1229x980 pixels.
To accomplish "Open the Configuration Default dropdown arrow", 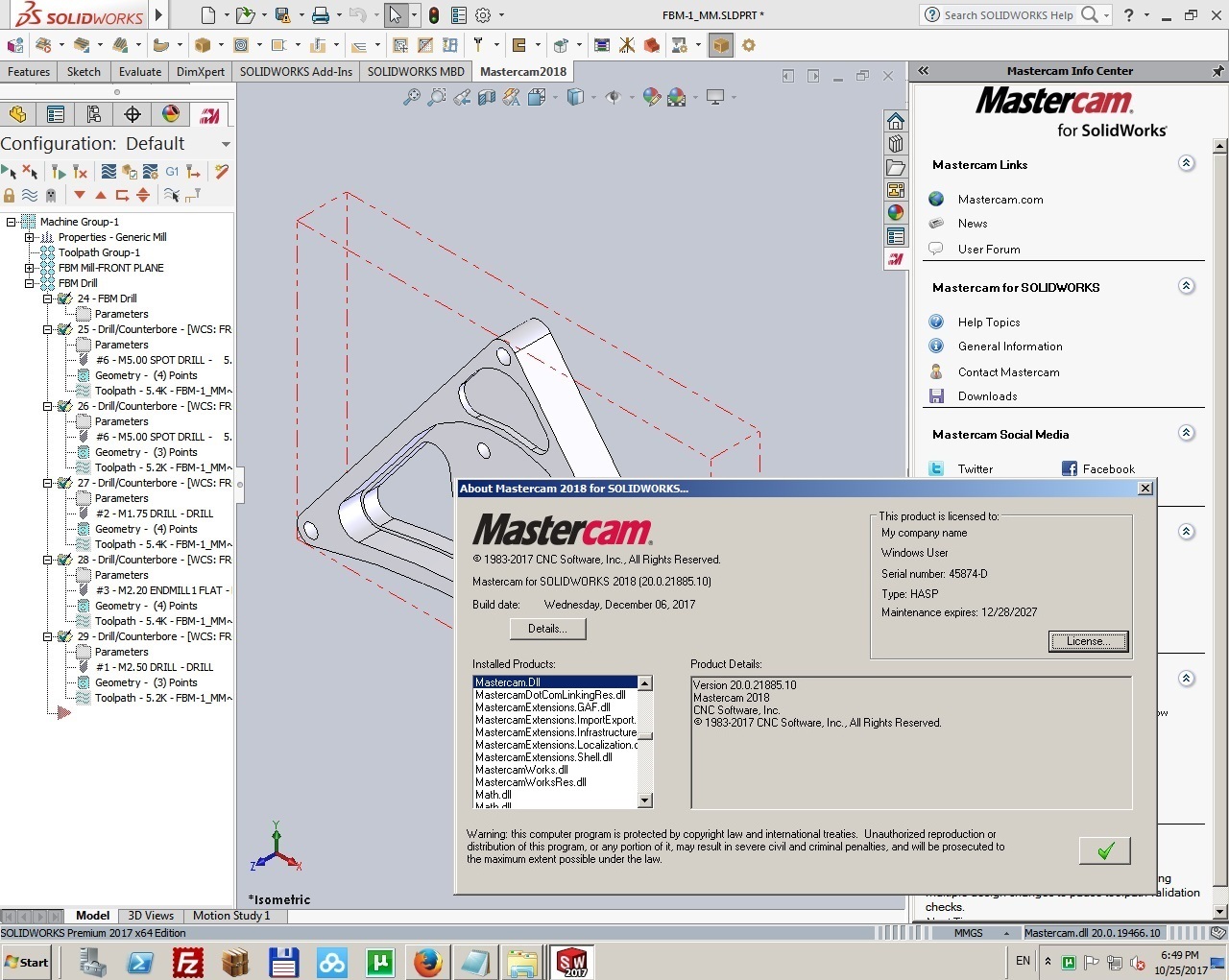I will pos(226,145).
